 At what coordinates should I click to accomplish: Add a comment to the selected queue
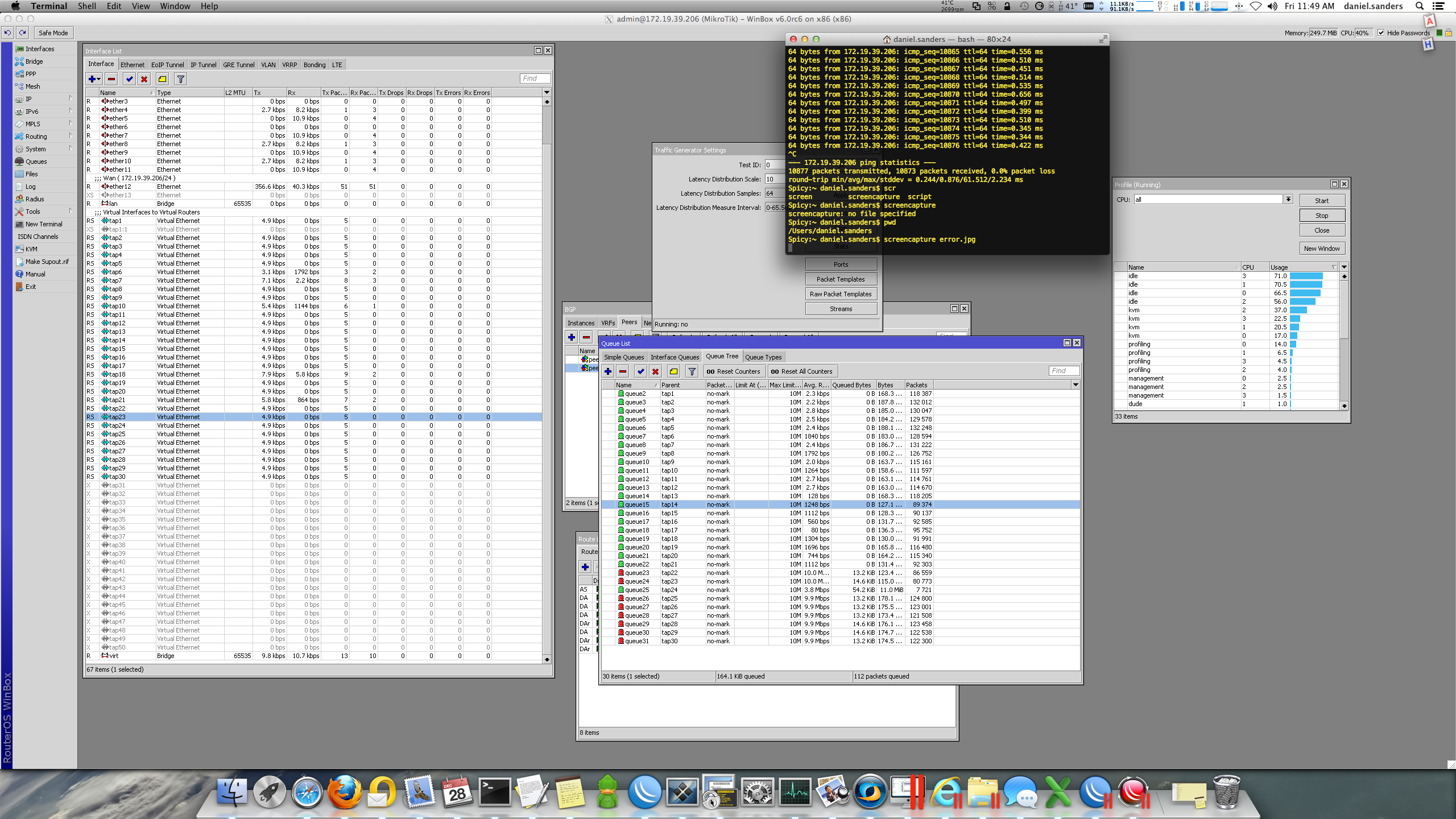tap(673, 371)
